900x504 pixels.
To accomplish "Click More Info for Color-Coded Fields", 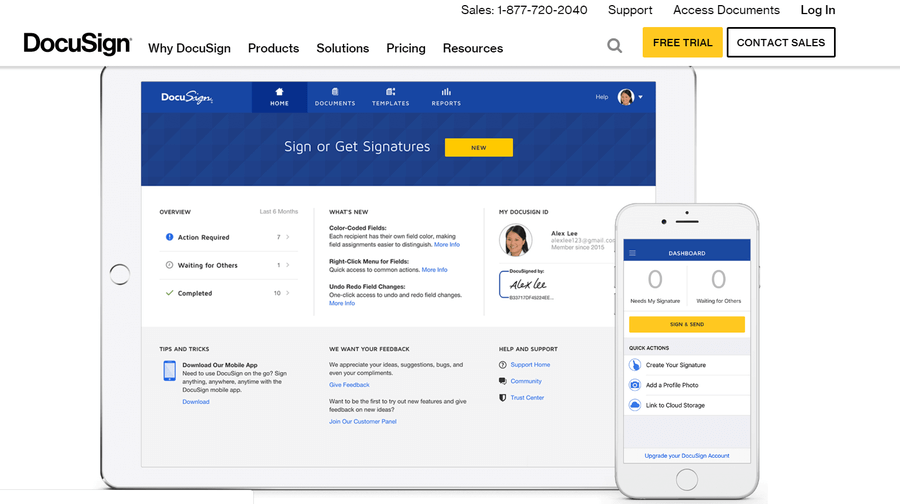I will [x=447, y=245].
